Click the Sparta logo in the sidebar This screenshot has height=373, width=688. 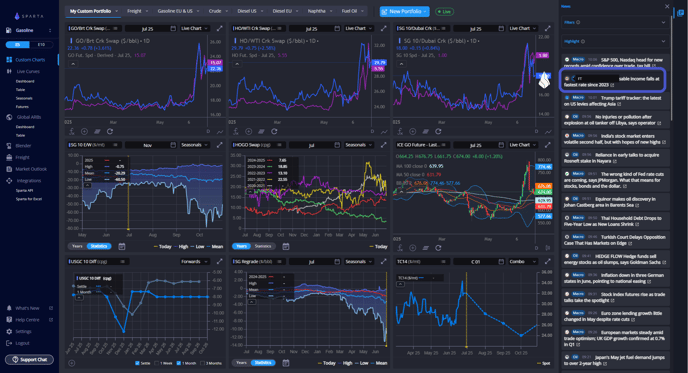(29, 16)
